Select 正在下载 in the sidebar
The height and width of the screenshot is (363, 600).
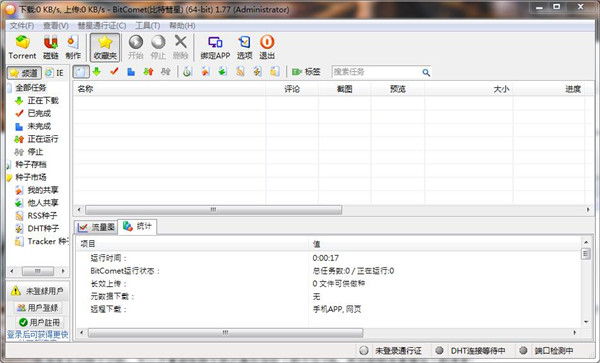tap(43, 101)
